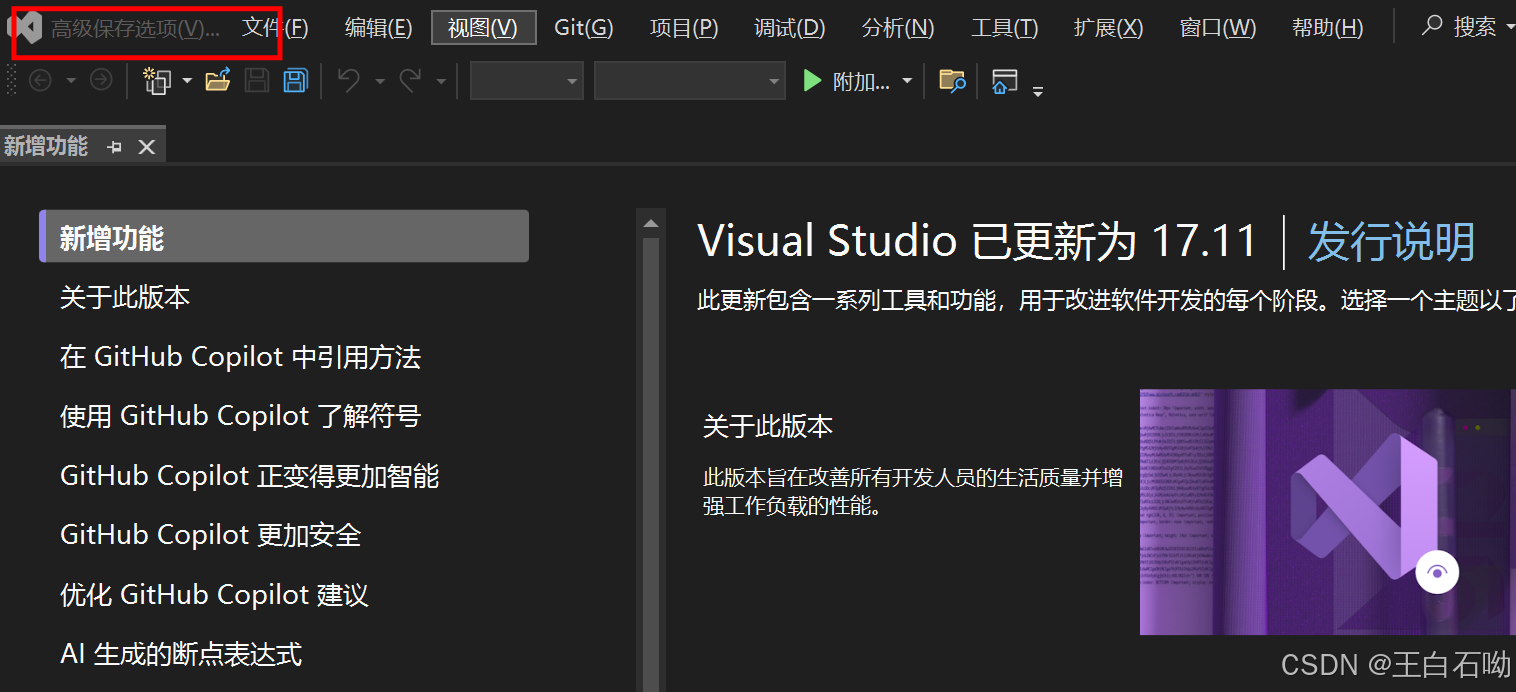Click the 搜索 search box label

coord(1475,27)
